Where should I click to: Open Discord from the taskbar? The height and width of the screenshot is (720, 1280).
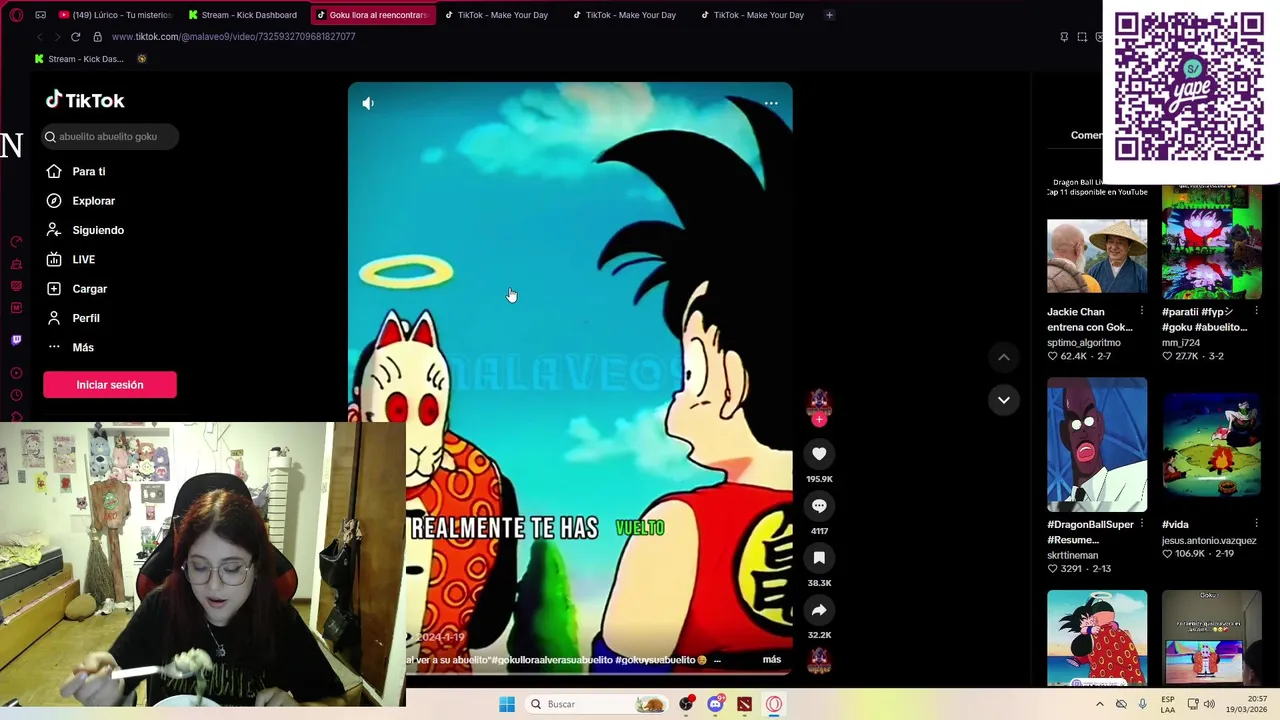(x=715, y=704)
